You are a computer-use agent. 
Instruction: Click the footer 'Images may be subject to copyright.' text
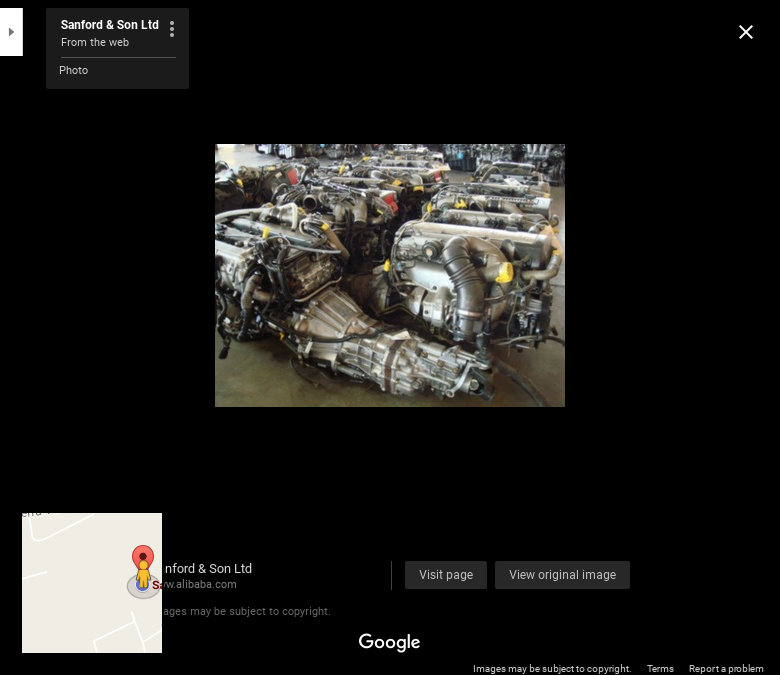coord(552,669)
